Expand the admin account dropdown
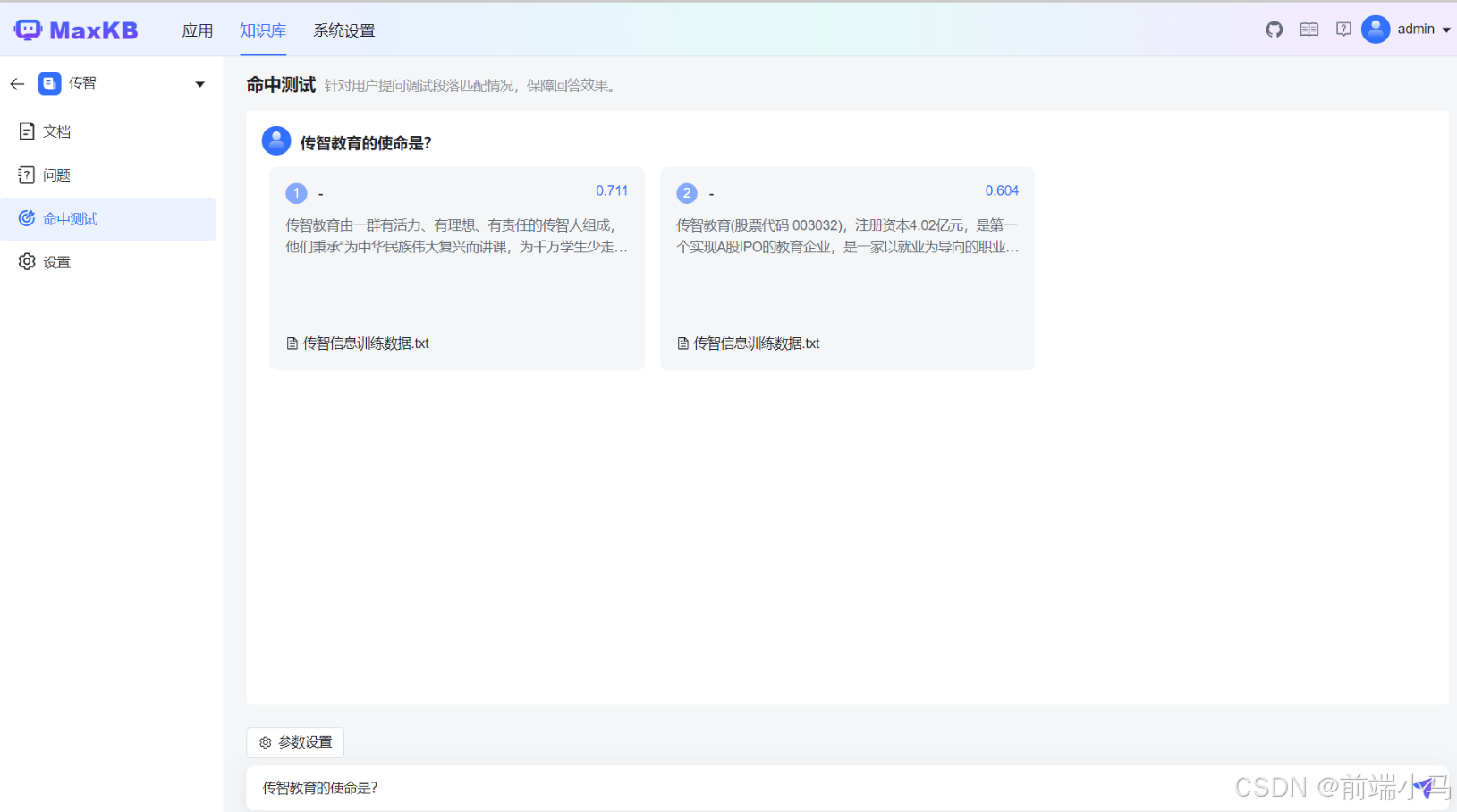This screenshot has height=812, width=1457. point(1446,30)
